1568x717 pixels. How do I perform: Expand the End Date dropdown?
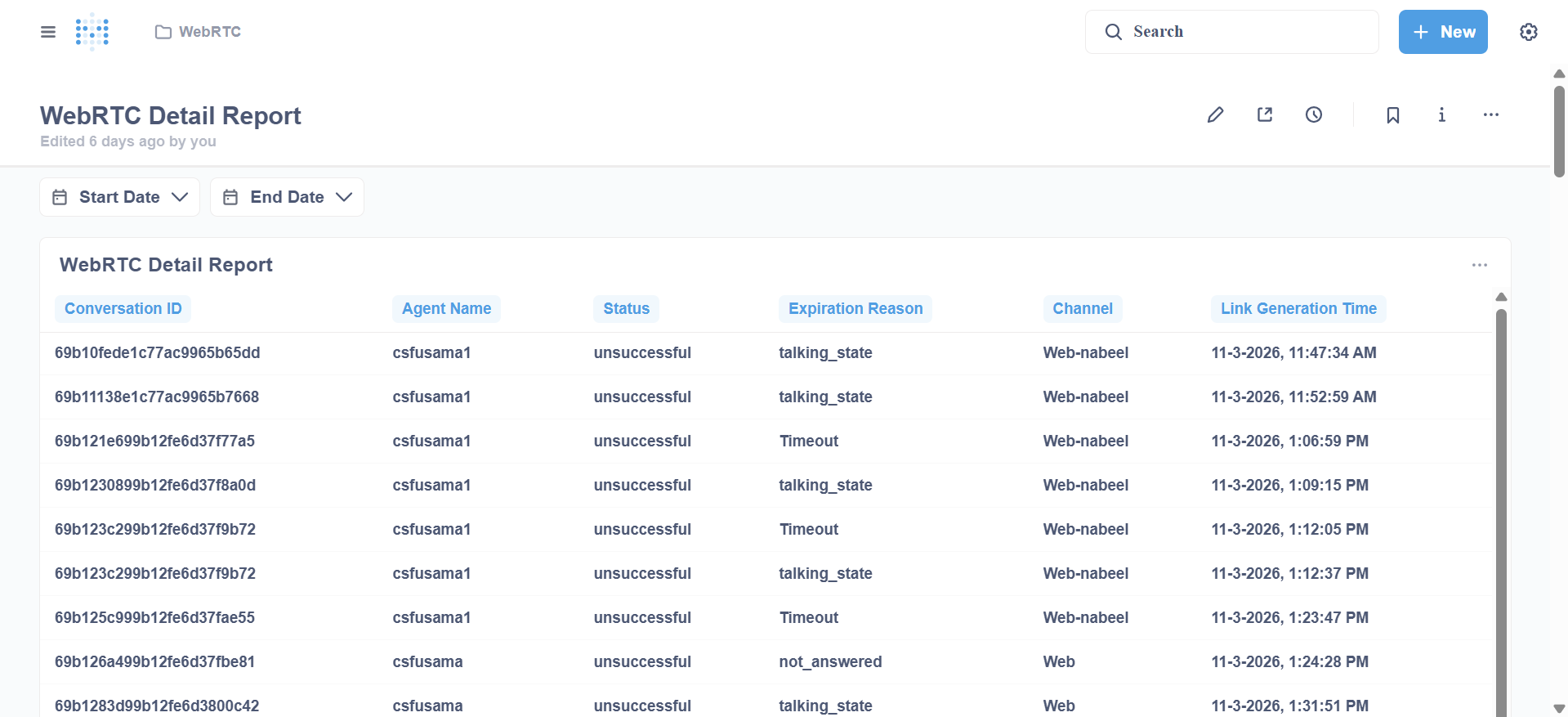287,197
